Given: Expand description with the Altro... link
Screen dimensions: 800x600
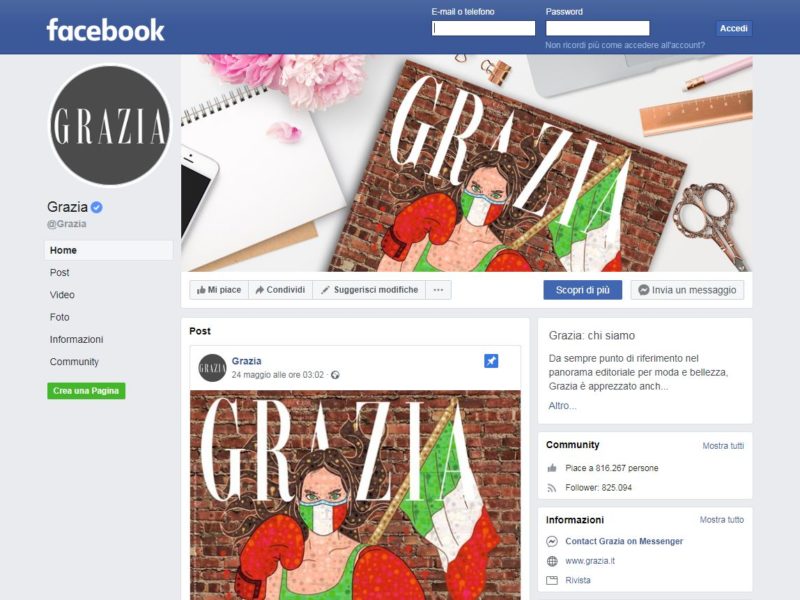Looking at the screenshot, I should tap(562, 406).
